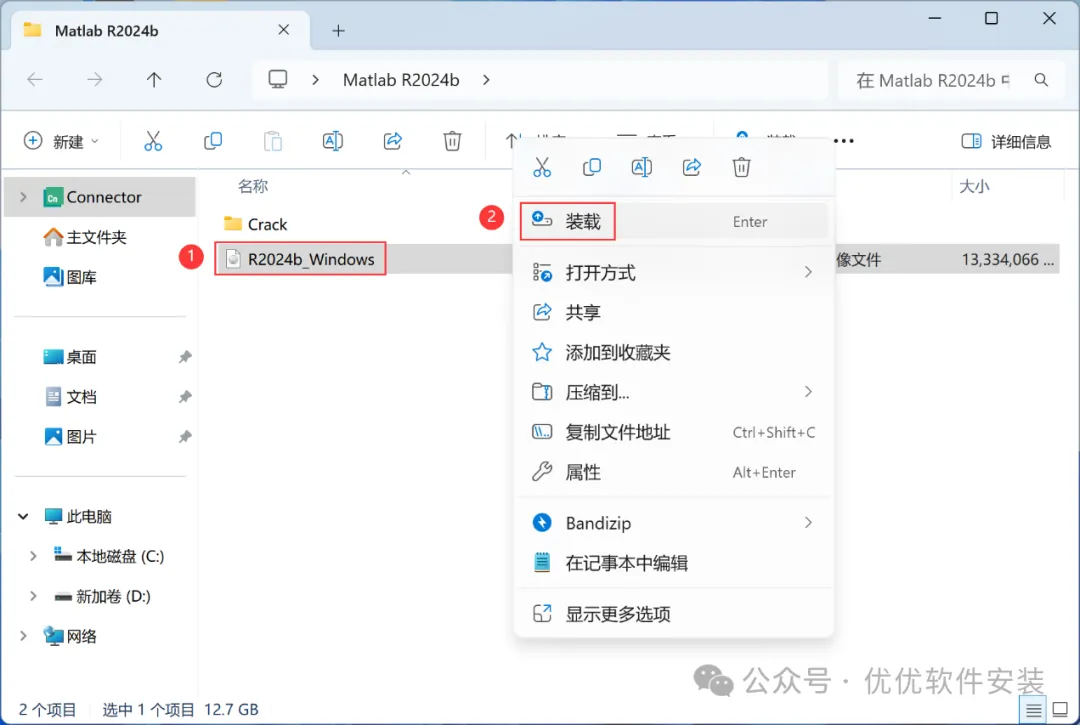Viewport: 1080px width, 725px height.
Task: Click chevron before Matlab R2024b in address bar
Action: click(x=315, y=80)
